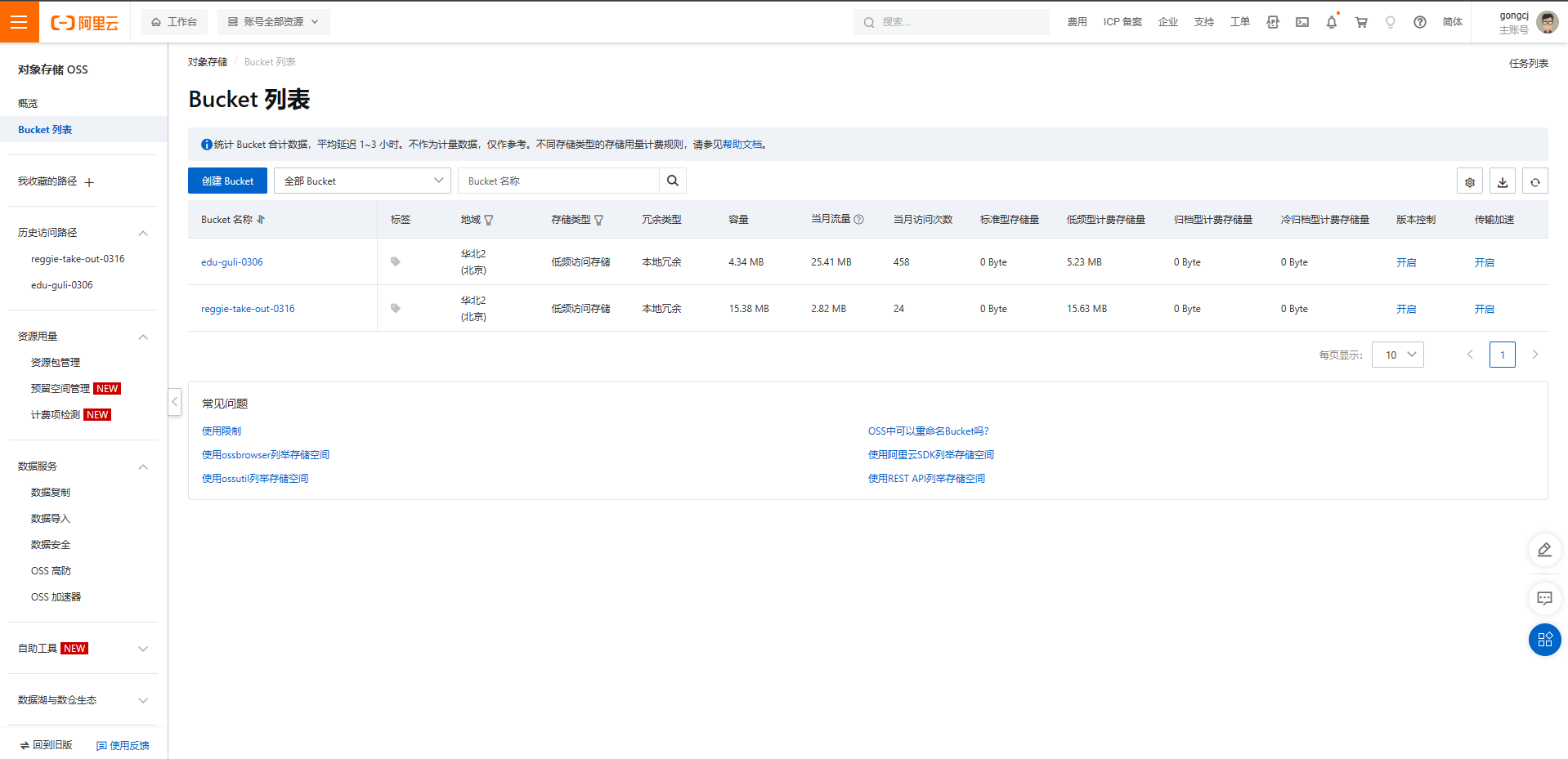Image resolution: width=1568 pixels, height=759 pixels.
Task: Refresh the bucket list
Action: [x=1534, y=181]
